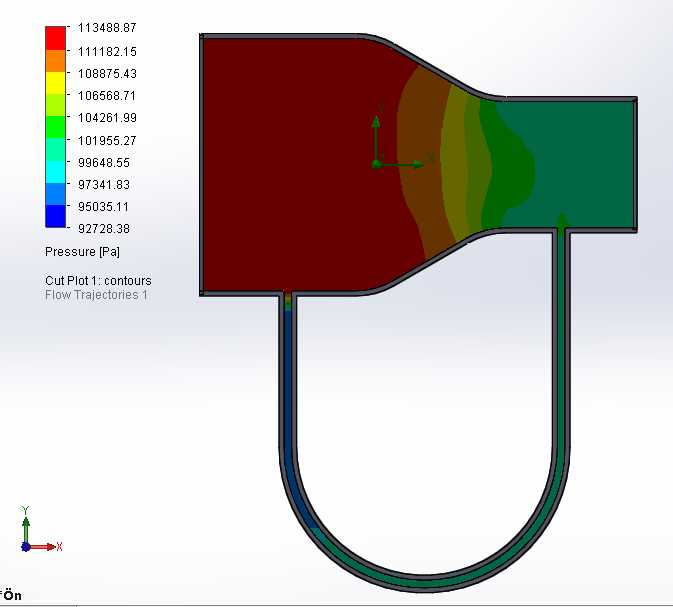The image size is (673, 607).
Task: Click the 92728.38 minimum pressure legend value
Action: point(104,229)
